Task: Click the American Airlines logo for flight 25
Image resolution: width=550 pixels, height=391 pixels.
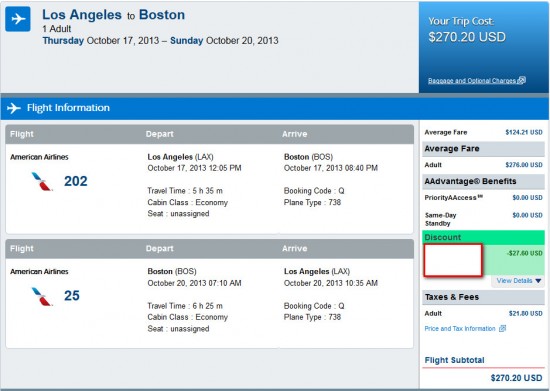Action: click(x=42, y=296)
